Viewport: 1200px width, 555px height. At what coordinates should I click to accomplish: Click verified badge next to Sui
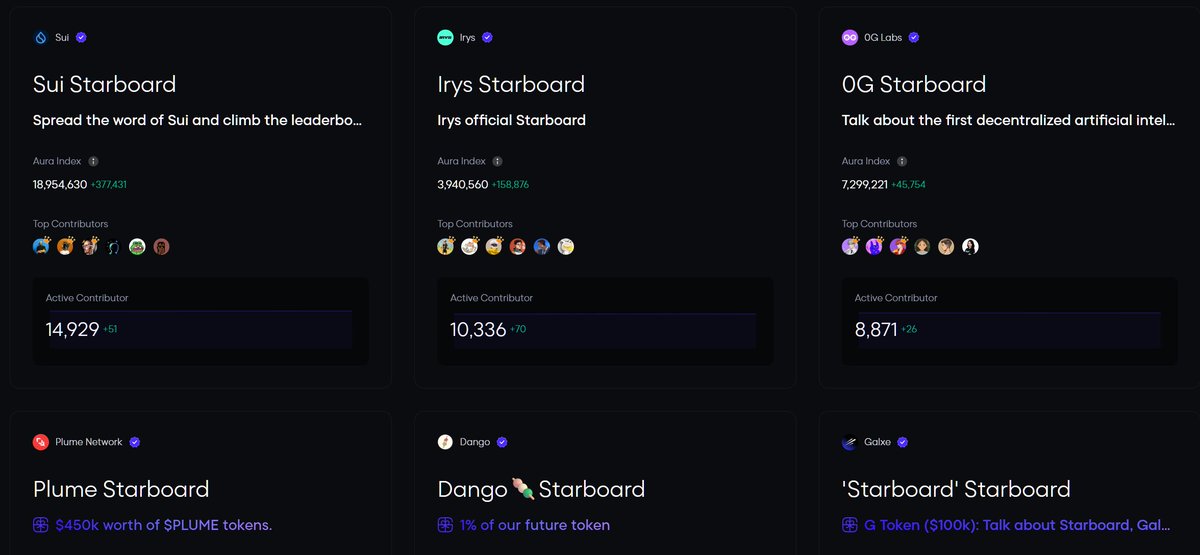tap(81, 38)
